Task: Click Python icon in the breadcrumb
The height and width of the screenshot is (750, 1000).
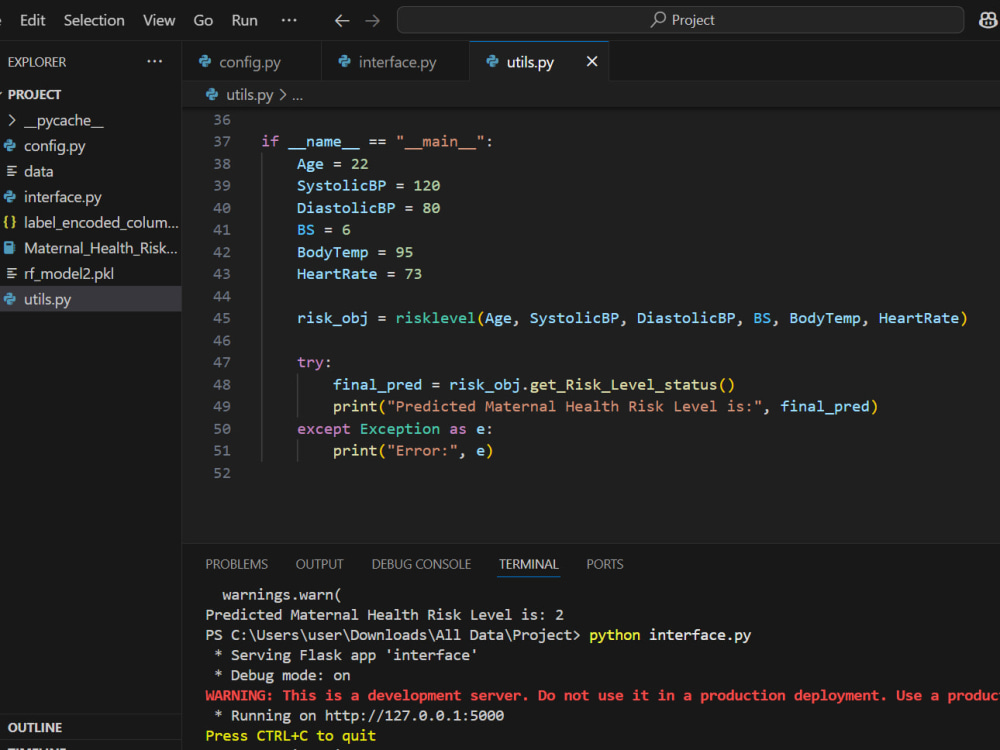Action: 212,95
